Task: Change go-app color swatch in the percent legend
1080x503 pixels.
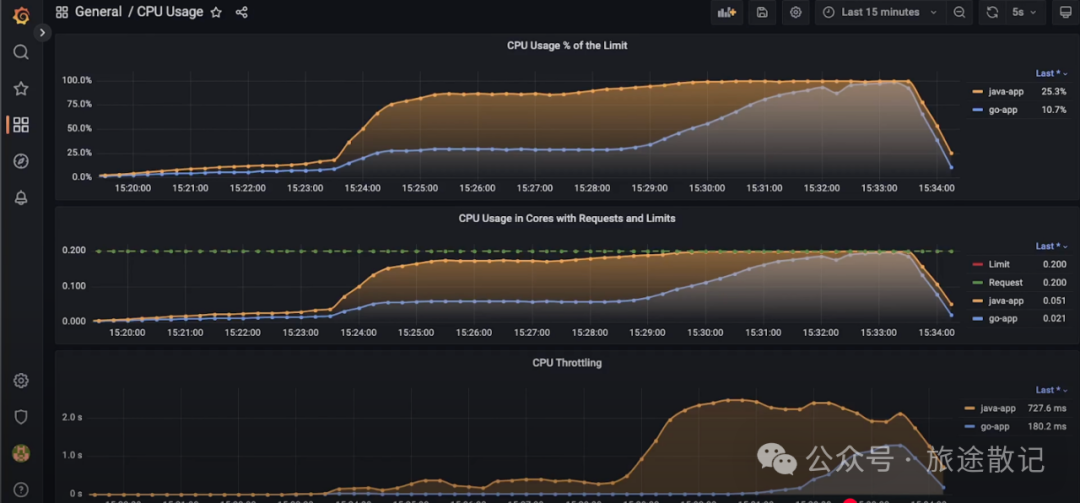Action: pos(977,110)
